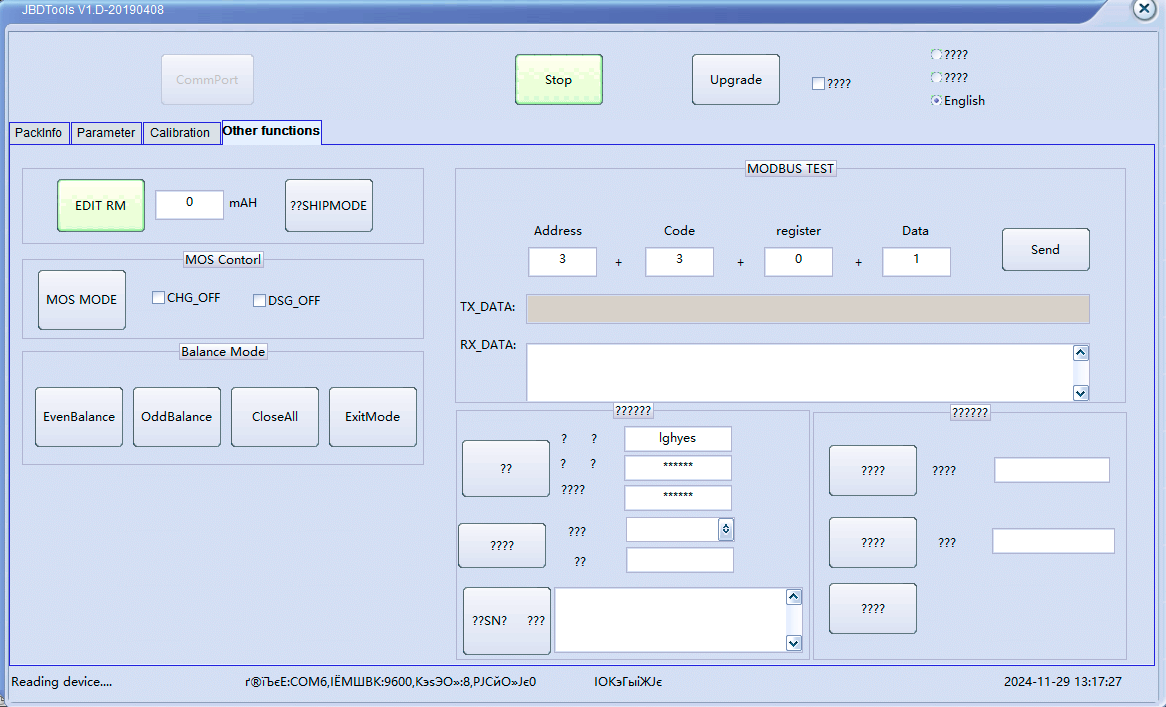Click the ???? button left of the dropdown

pyautogui.click(x=502, y=546)
